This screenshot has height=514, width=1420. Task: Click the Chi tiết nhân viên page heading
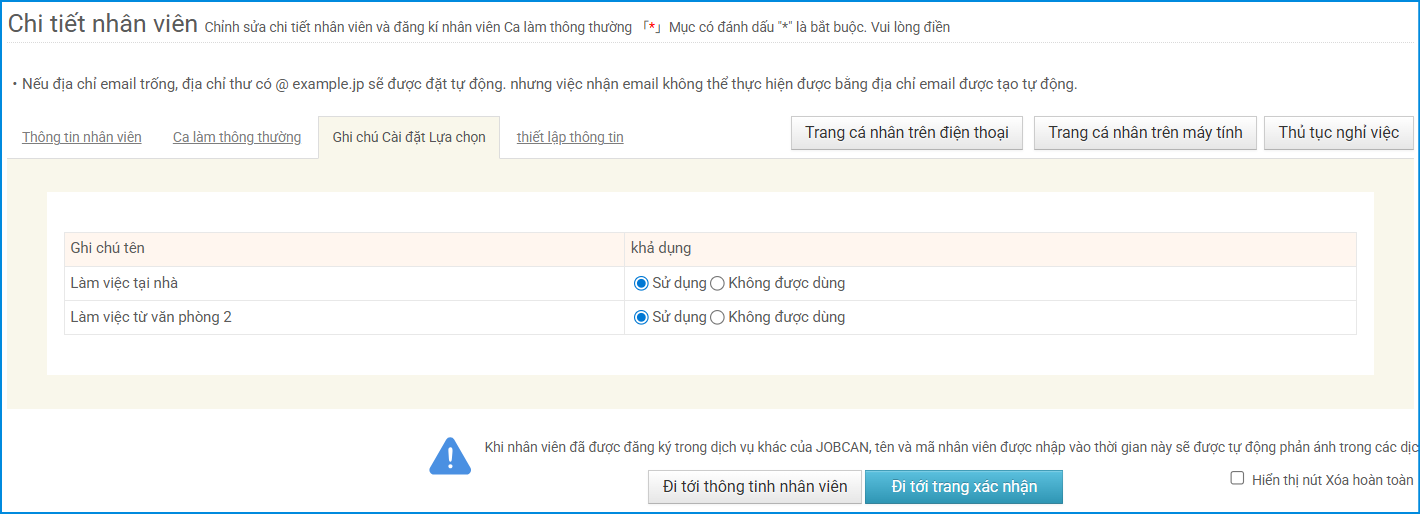point(103,25)
